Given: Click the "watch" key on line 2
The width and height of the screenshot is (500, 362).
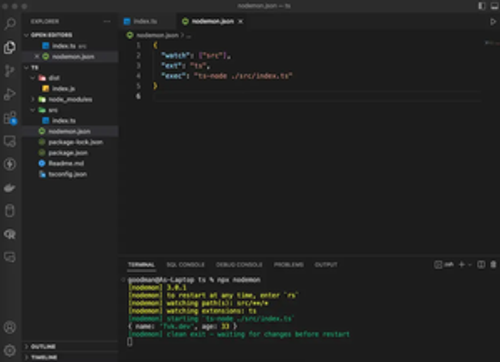Looking at the screenshot, I should [175, 56].
